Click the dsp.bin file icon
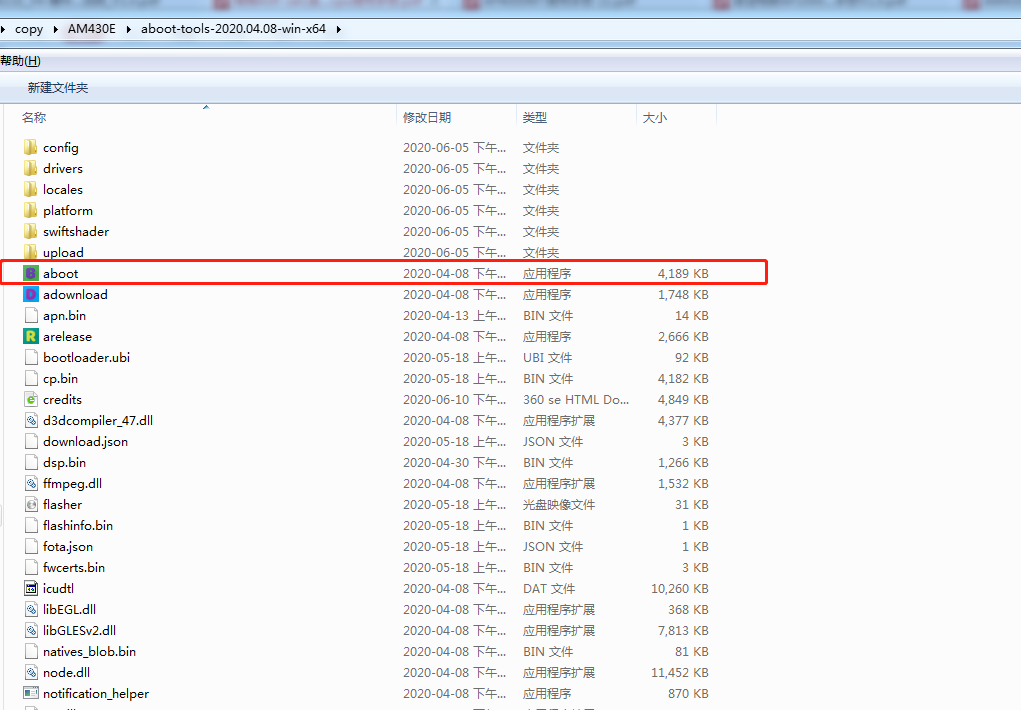This screenshot has width=1021, height=710. [x=31, y=462]
